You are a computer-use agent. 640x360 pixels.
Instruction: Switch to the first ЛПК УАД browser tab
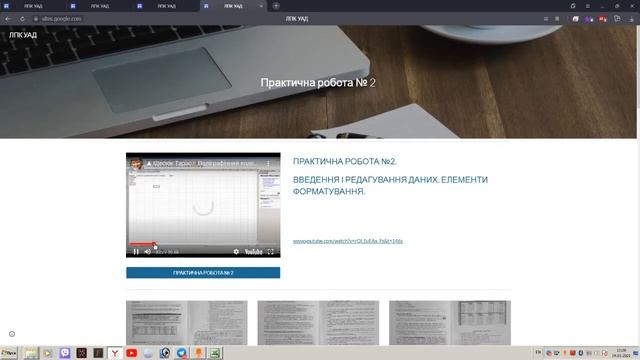click(33, 6)
